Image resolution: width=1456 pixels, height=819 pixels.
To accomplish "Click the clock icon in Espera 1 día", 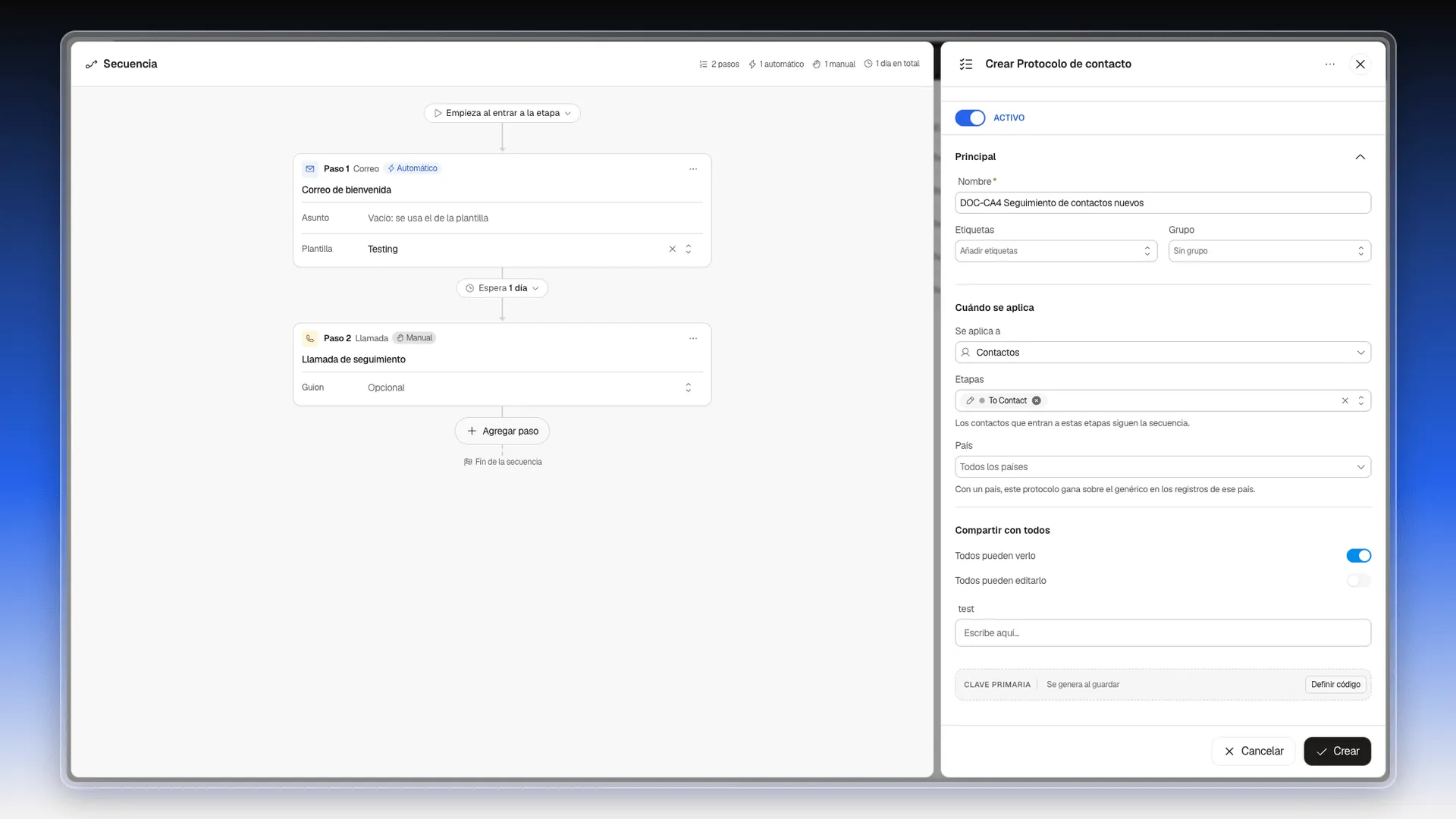I will tap(469, 288).
